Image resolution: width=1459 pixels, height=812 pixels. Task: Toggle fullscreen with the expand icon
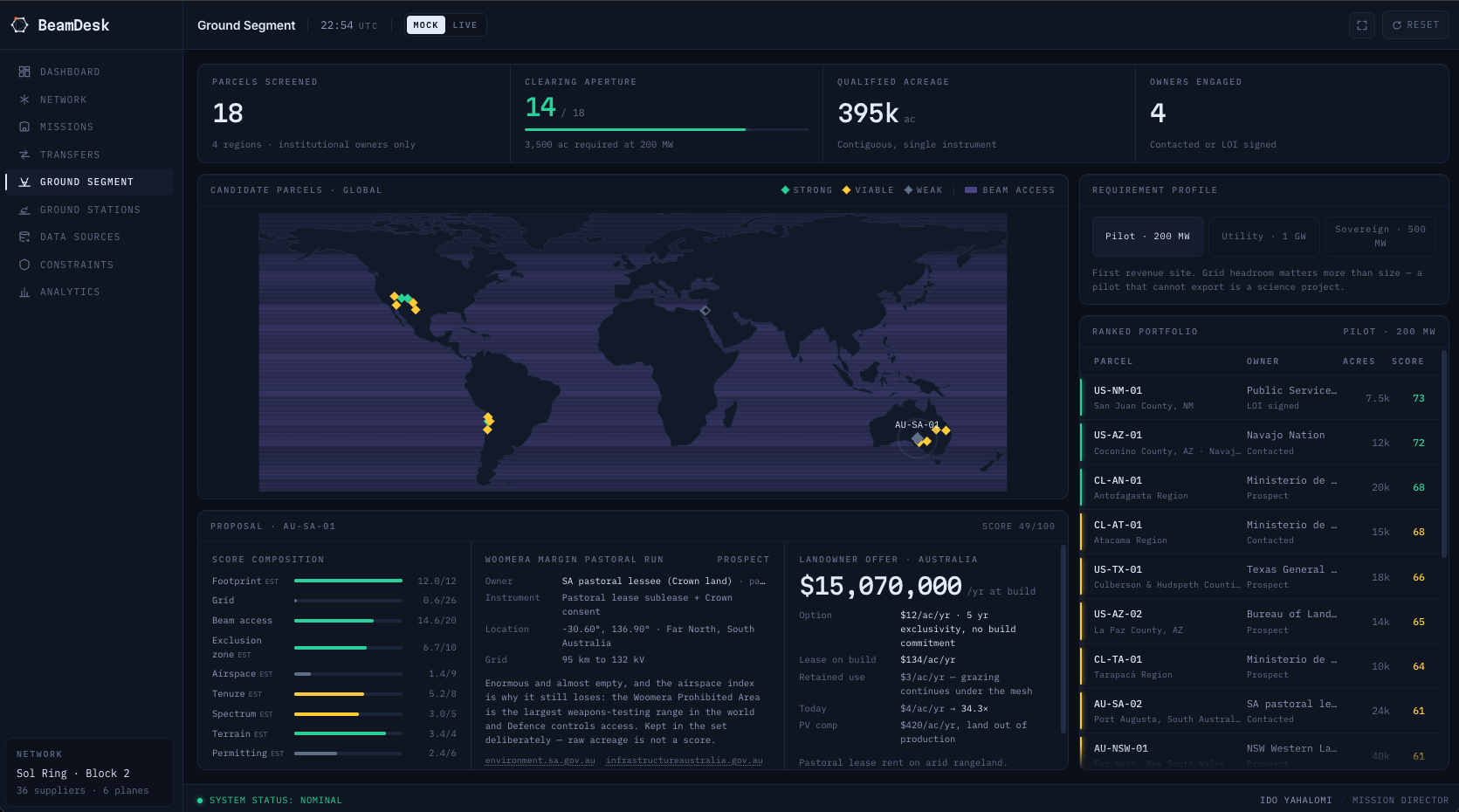[x=1362, y=25]
